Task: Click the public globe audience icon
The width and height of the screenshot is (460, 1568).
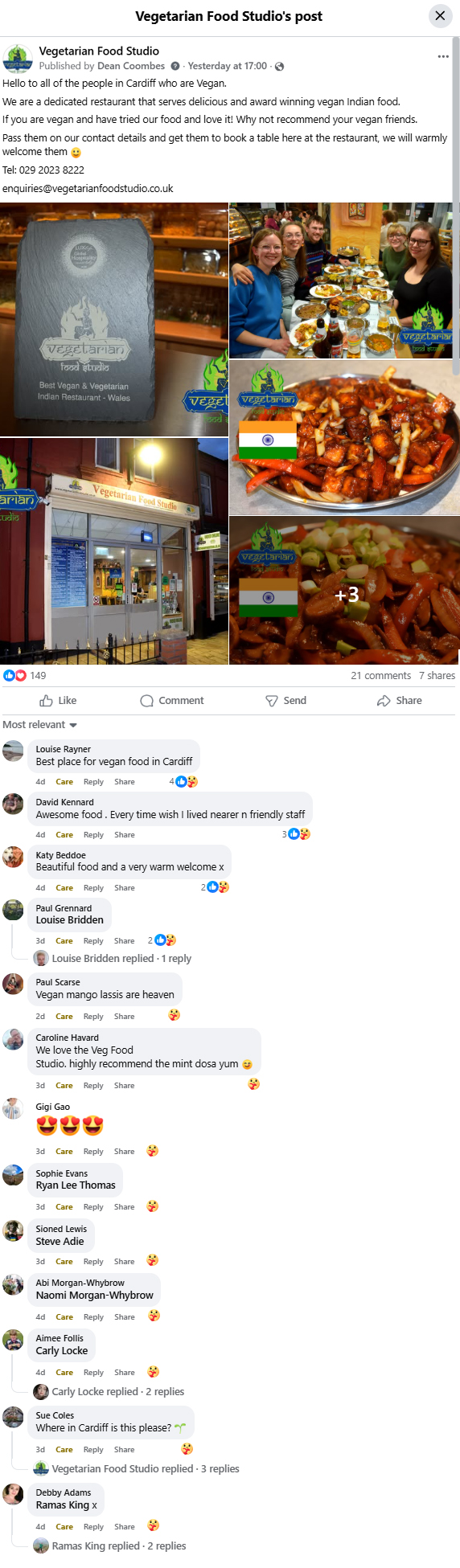Action: [x=279, y=67]
